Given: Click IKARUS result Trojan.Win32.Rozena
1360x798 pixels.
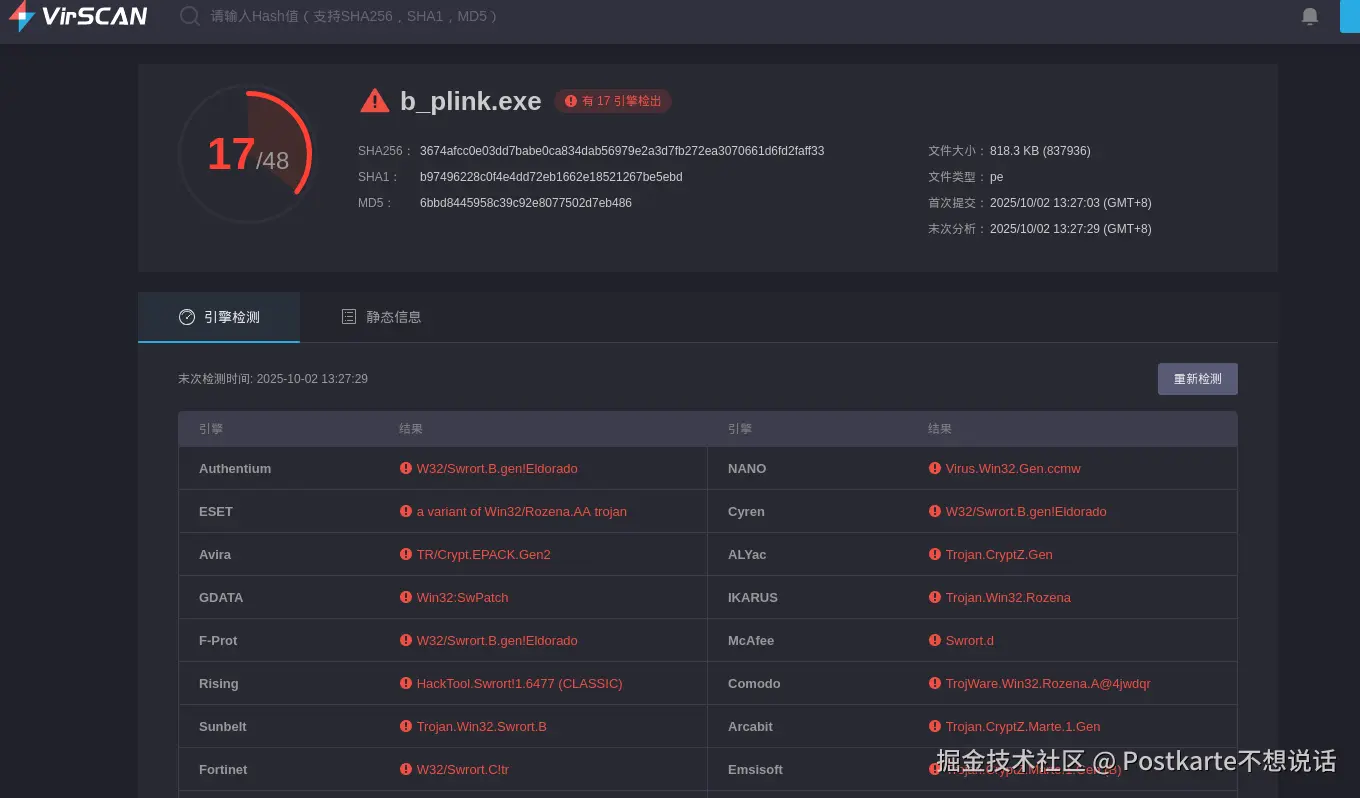Looking at the screenshot, I should point(1008,597).
